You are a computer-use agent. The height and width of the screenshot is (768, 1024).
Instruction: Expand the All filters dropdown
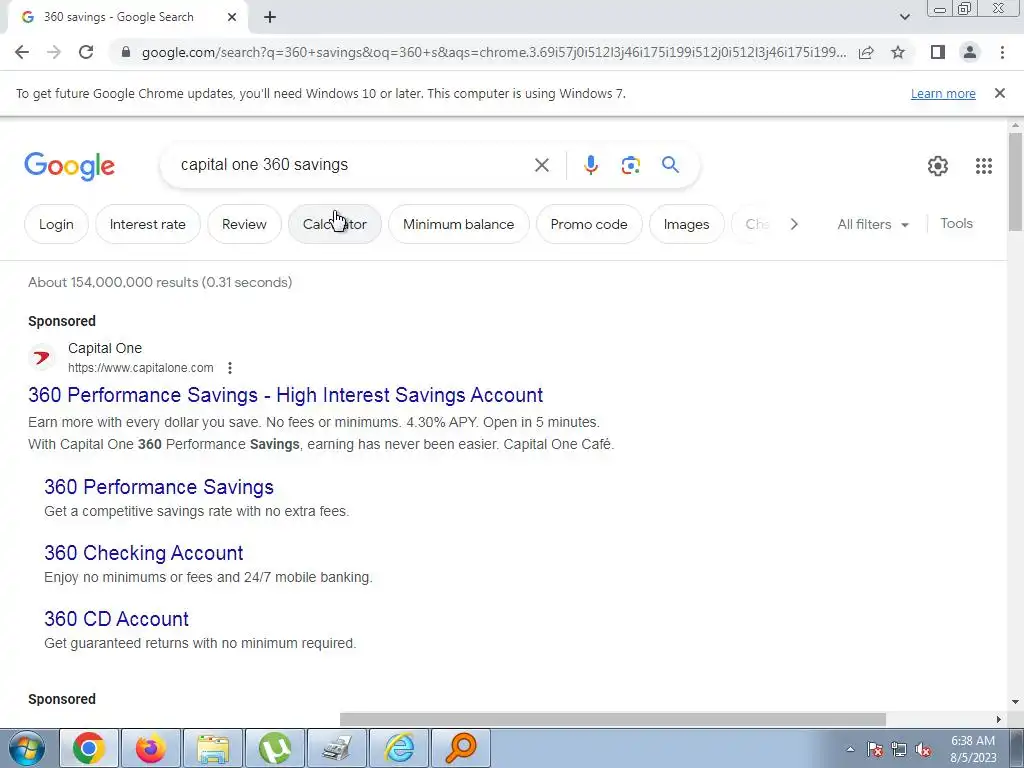click(x=872, y=224)
